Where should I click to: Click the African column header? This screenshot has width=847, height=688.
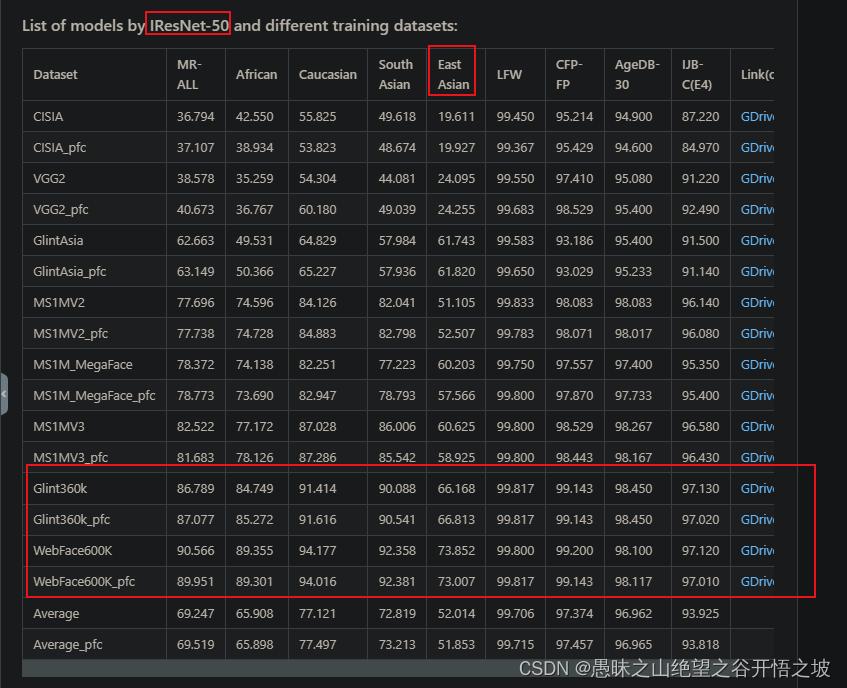click(256, 75)
